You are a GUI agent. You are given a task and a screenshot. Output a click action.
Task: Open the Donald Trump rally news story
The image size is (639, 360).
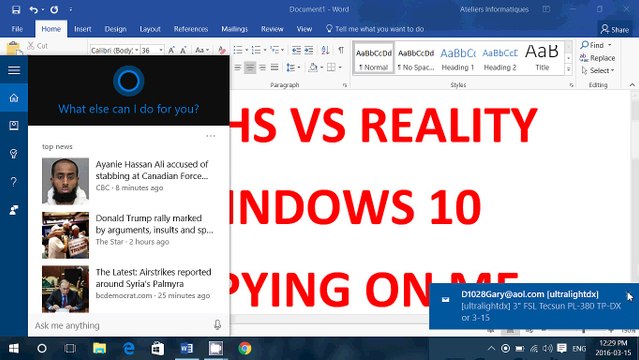(x=129, y=235)
